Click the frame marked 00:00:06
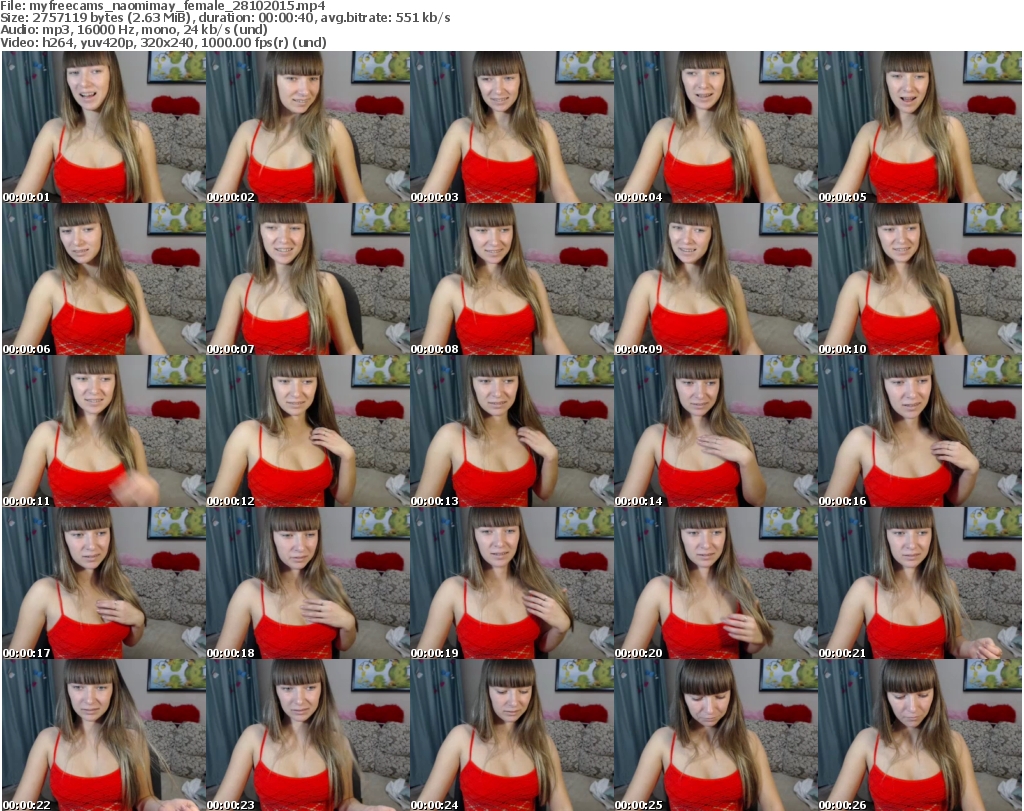This screenshot has height=811, width=1024. pyautogui.click(x=104, y=279)
